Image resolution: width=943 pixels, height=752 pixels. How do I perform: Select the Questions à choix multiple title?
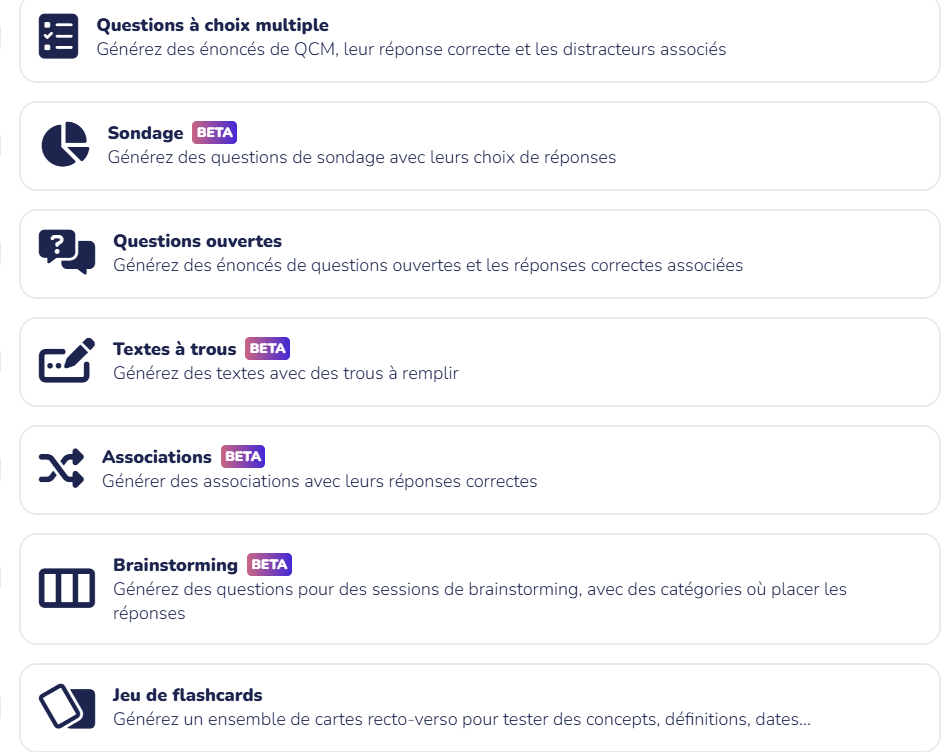click(212, 25)
